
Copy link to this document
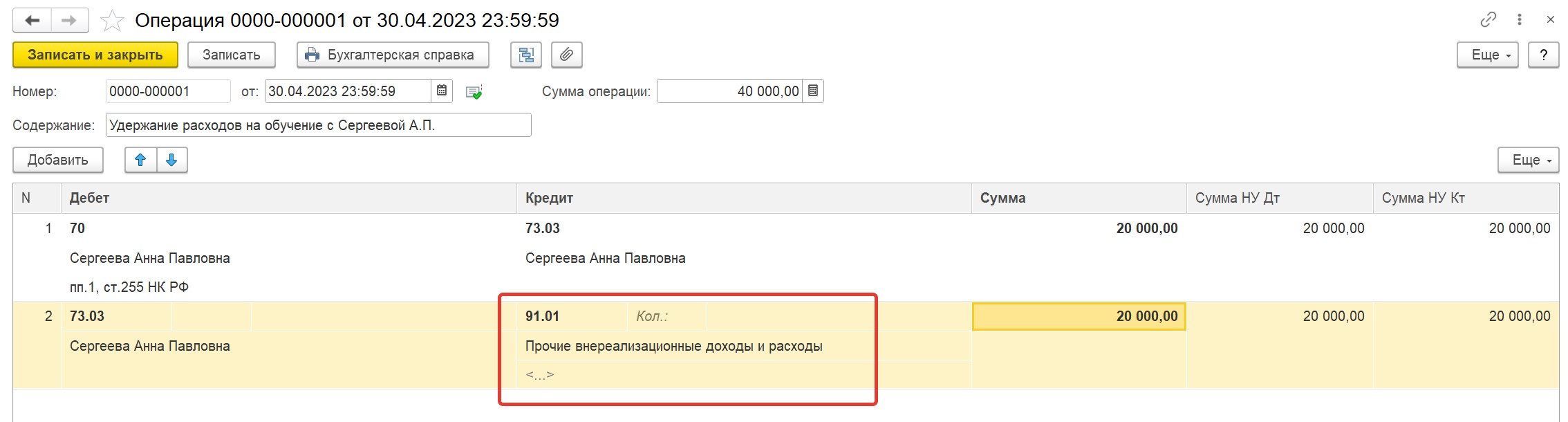coord(1488,20)
